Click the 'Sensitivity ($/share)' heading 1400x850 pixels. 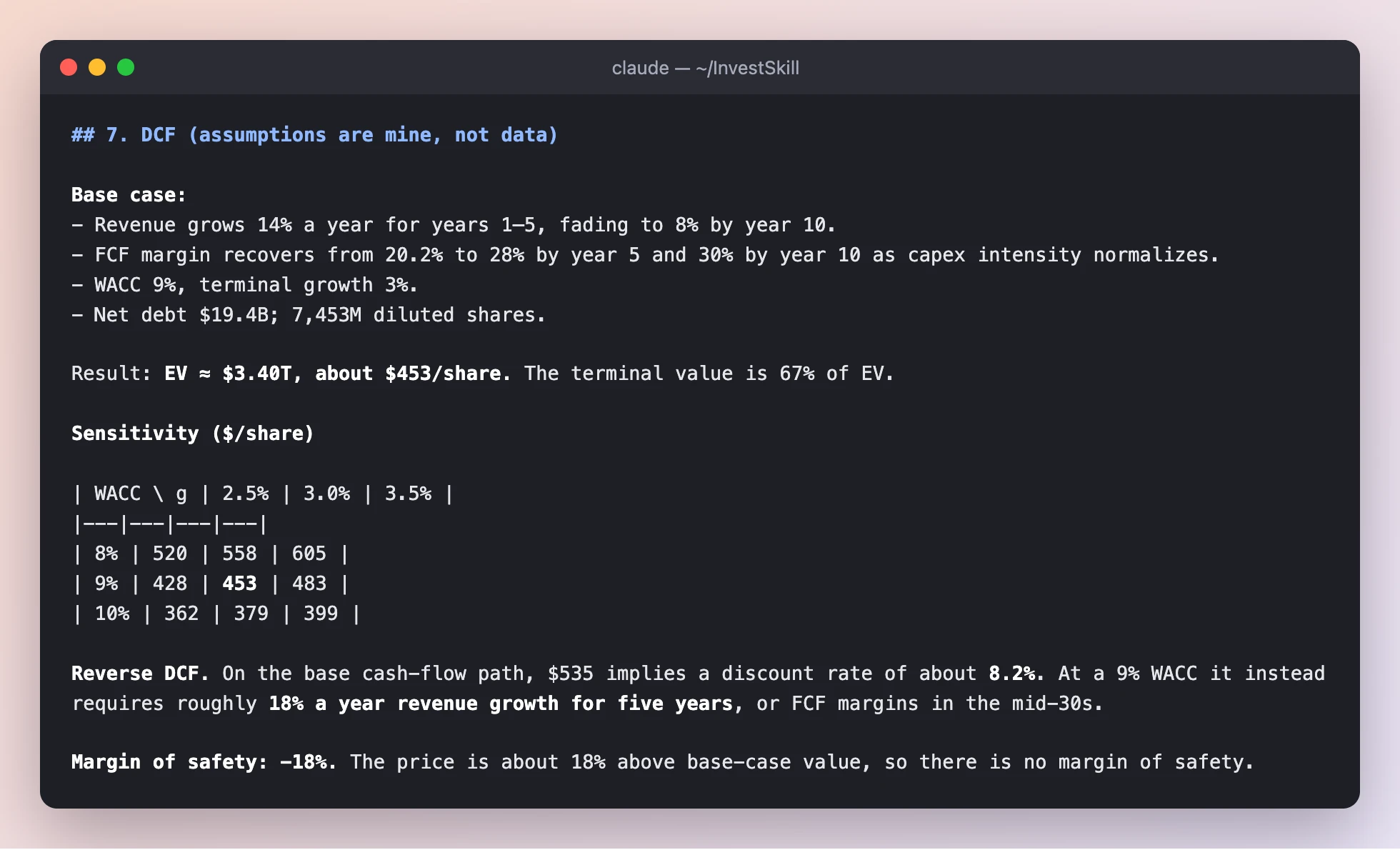[x=193, y=434]
